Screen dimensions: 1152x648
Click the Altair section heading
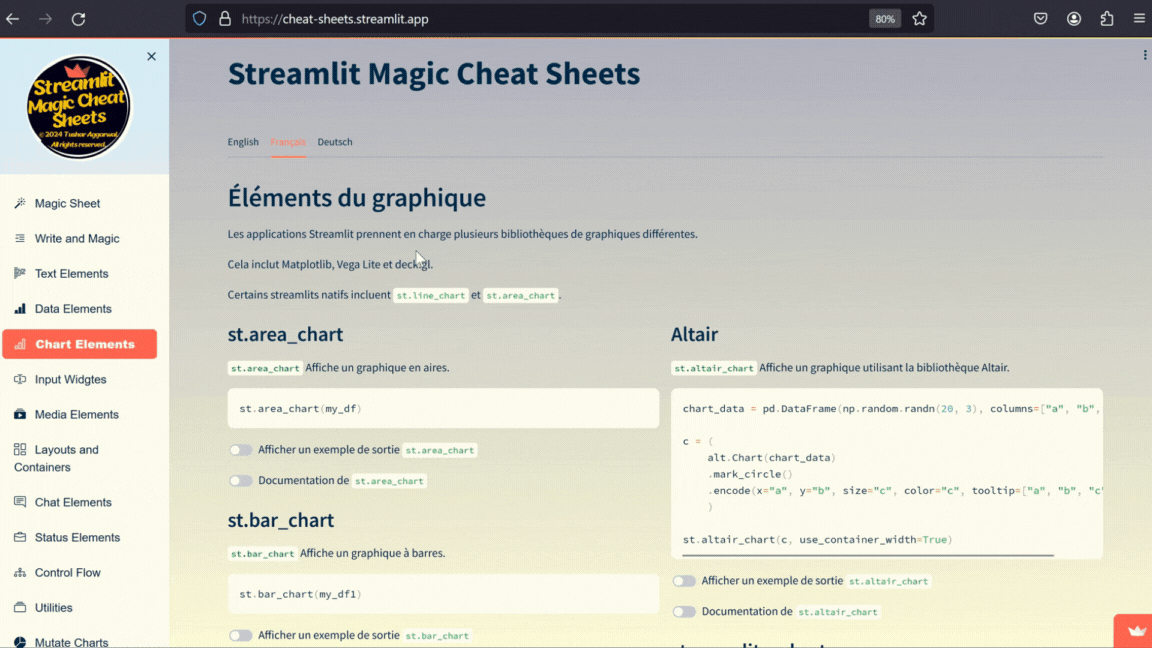(694, 334)
